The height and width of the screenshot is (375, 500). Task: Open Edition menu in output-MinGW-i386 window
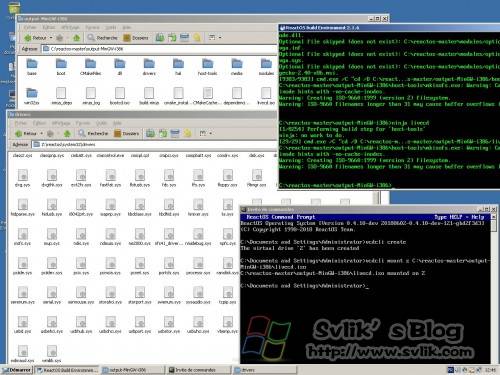(x=49, y=27)
